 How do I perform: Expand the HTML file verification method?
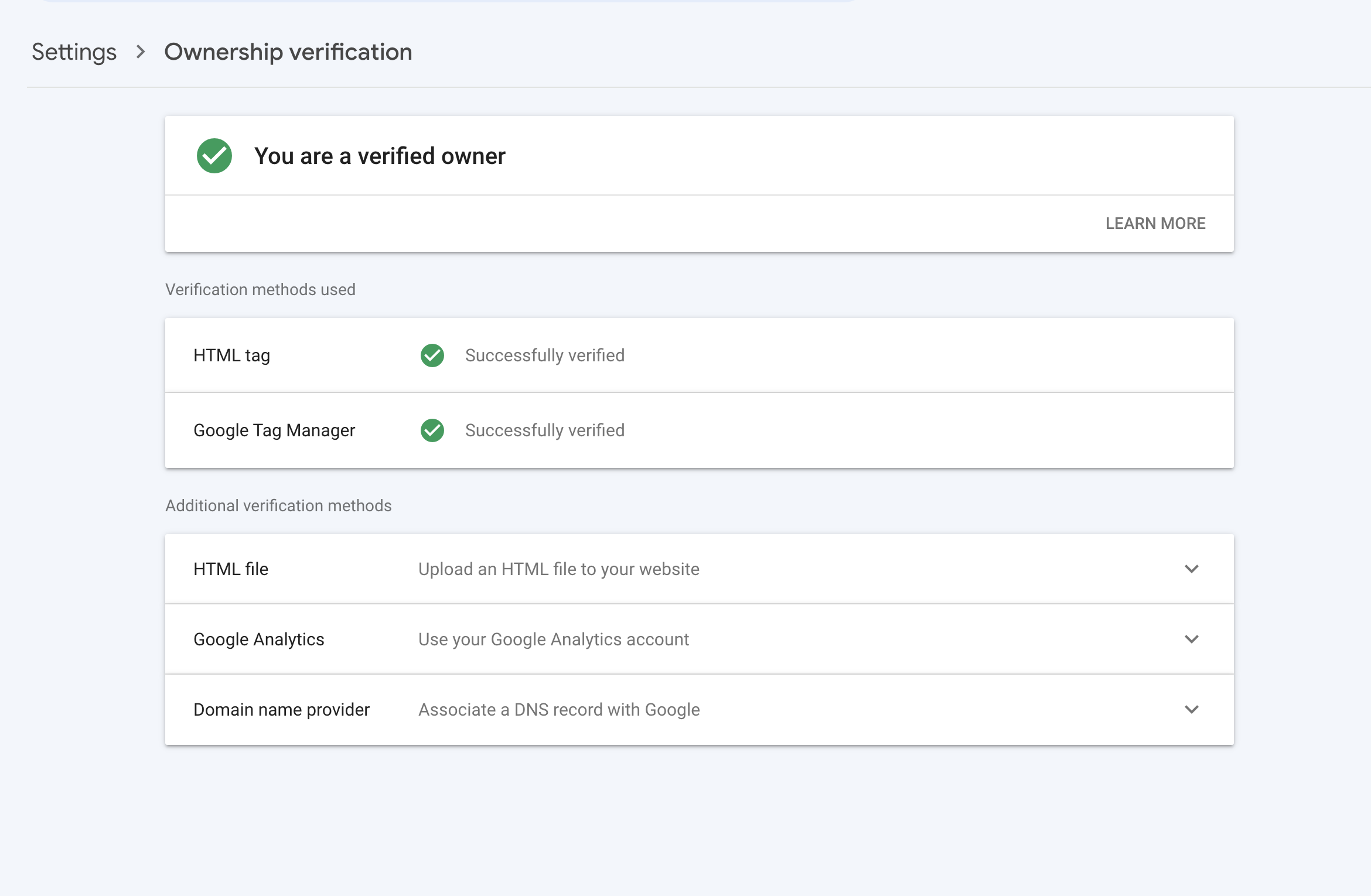pos(1191,569)
